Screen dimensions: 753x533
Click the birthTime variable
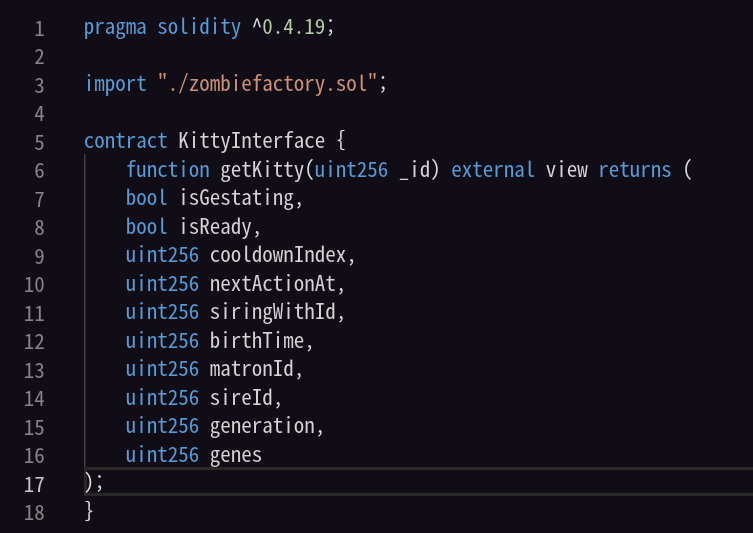(257, 341)
